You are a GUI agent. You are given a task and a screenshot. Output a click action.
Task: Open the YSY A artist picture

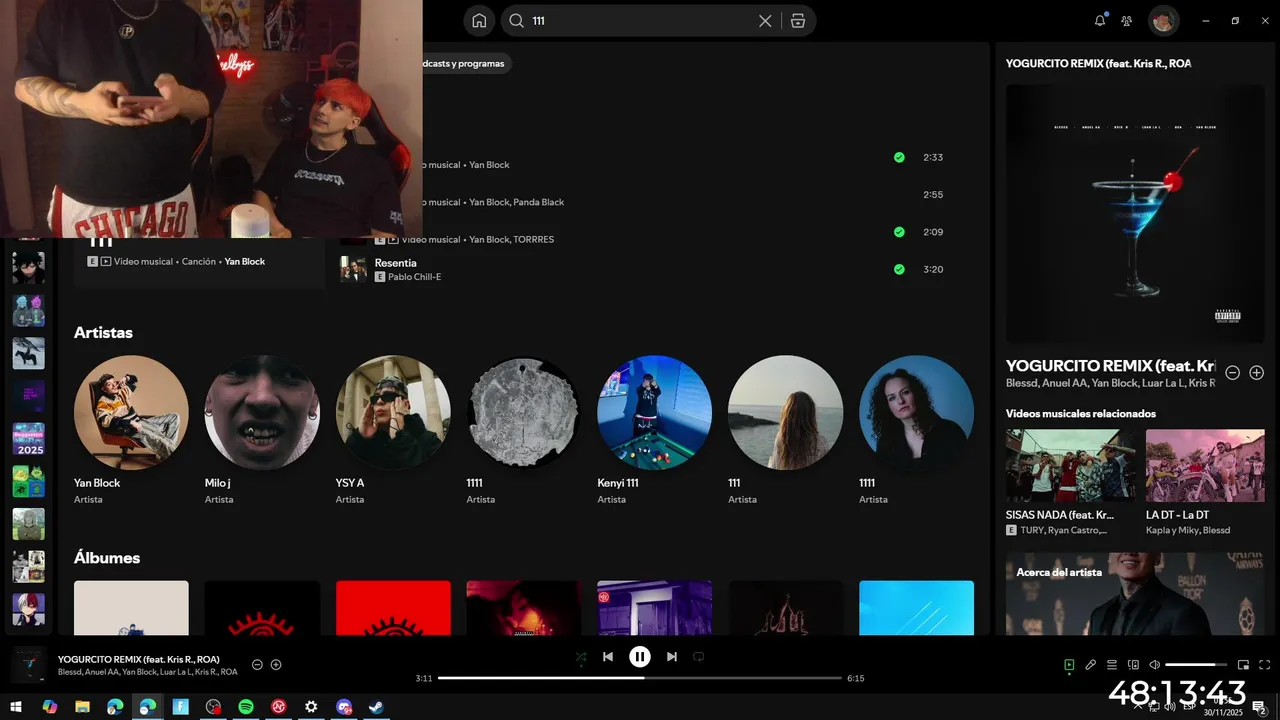(393, 413)
